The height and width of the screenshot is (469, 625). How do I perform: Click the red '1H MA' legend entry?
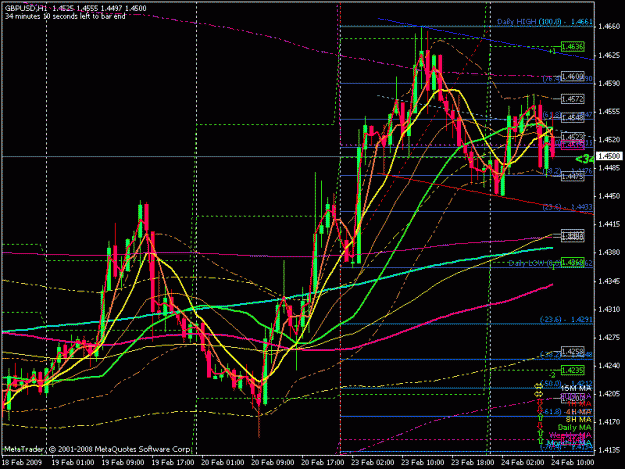[580, 404]
